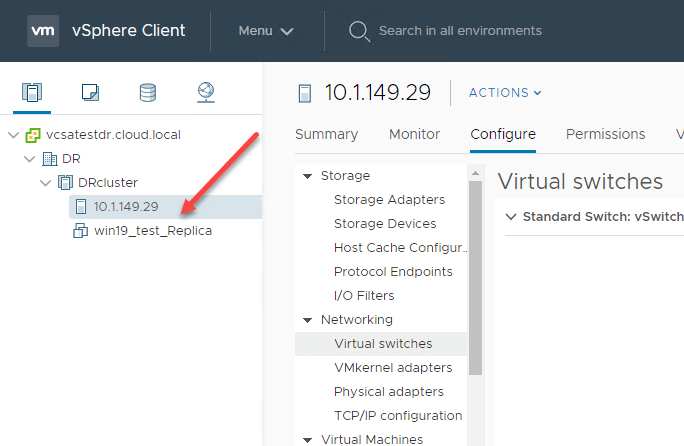684x446 pixels.
Task: Open Protocol Endpoints
Action: pos(393,272)
